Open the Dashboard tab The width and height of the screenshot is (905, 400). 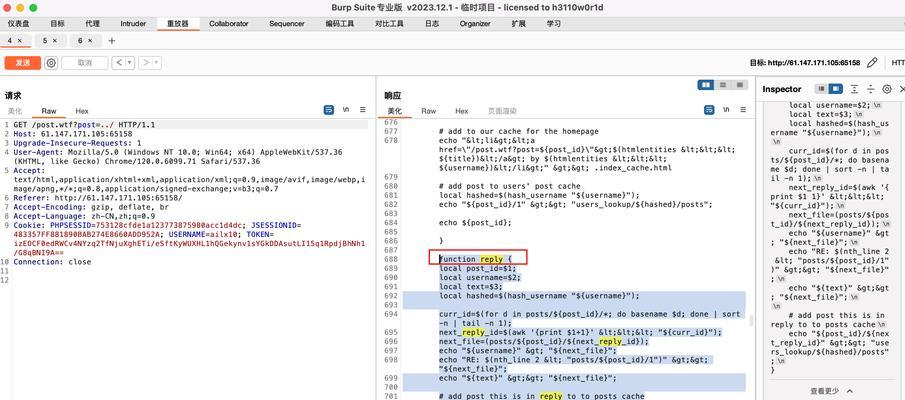tap(18, 24)
